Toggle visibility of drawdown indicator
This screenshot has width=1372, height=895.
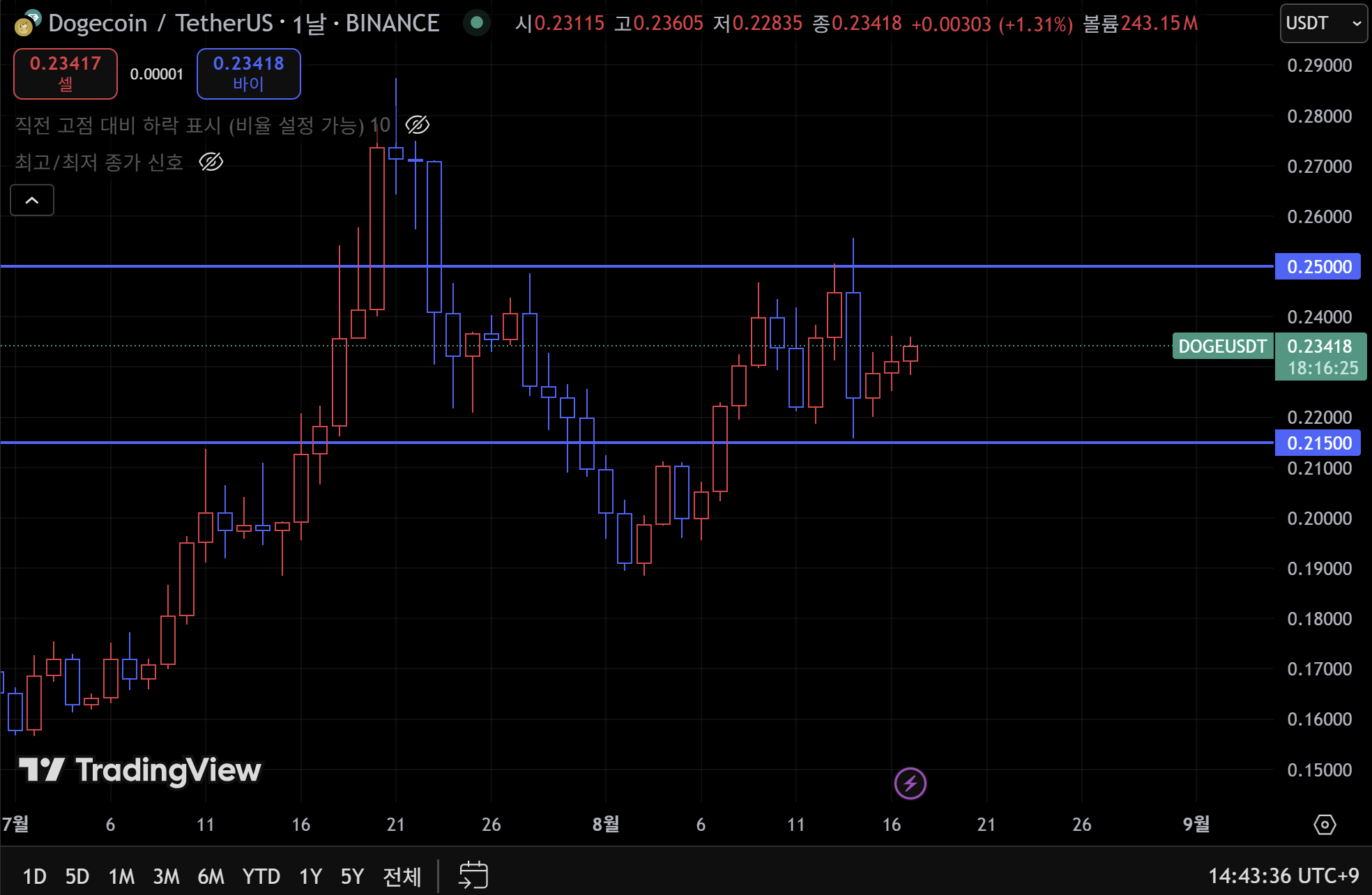[417, 125]
